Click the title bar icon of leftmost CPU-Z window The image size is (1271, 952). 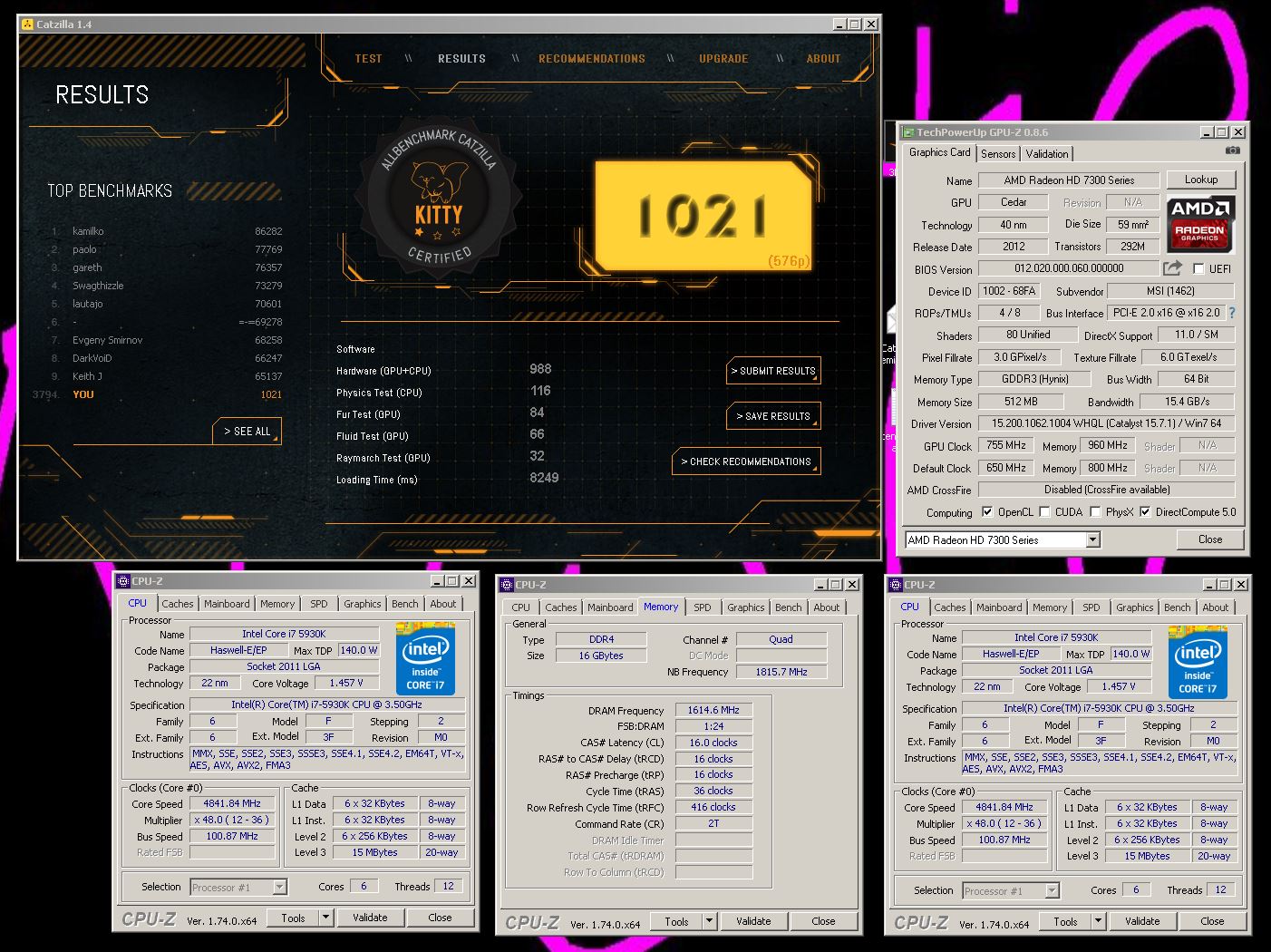[122, 581]
